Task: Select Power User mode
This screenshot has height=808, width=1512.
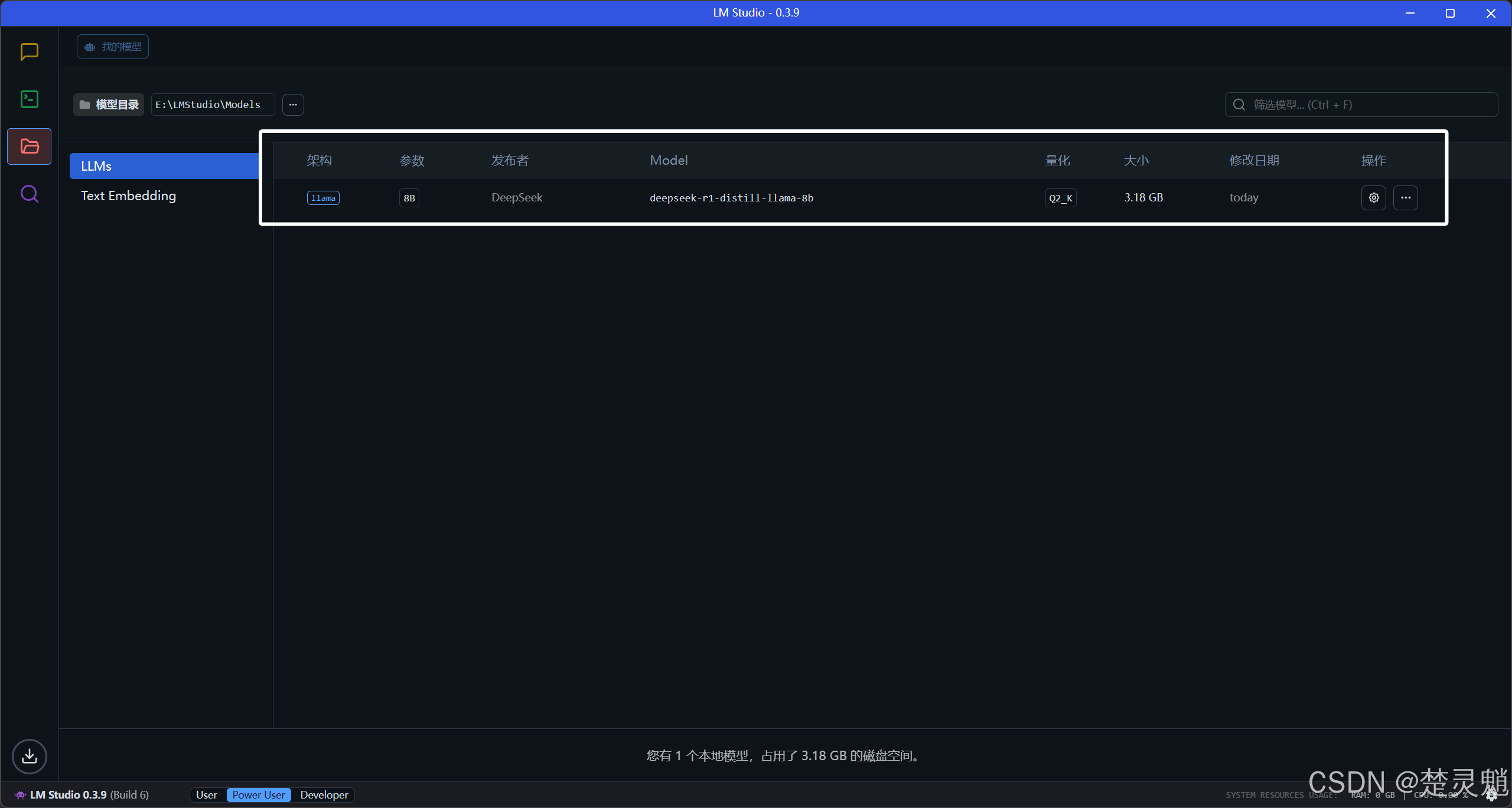Action: coord(258,795)
